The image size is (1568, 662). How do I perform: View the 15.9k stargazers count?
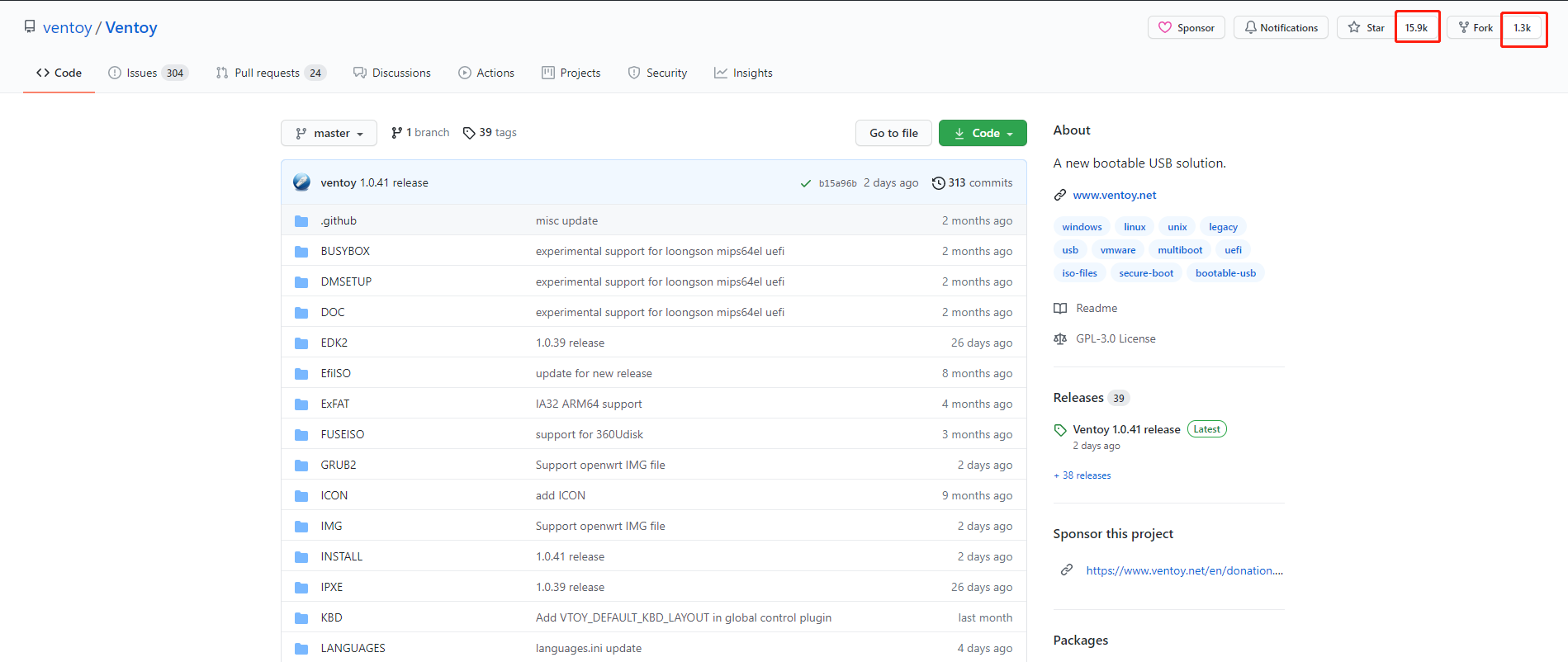click(1417, 27)
